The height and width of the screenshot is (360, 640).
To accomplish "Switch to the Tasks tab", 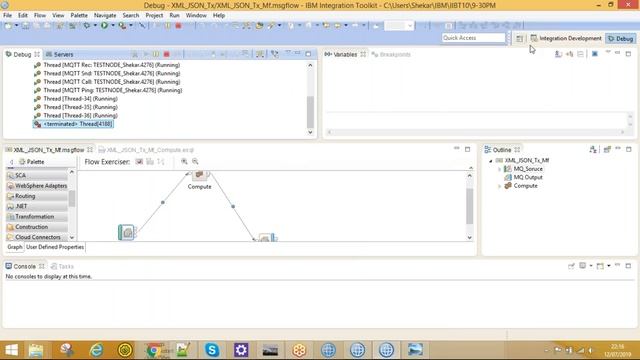I will click(x=62, y=267).
